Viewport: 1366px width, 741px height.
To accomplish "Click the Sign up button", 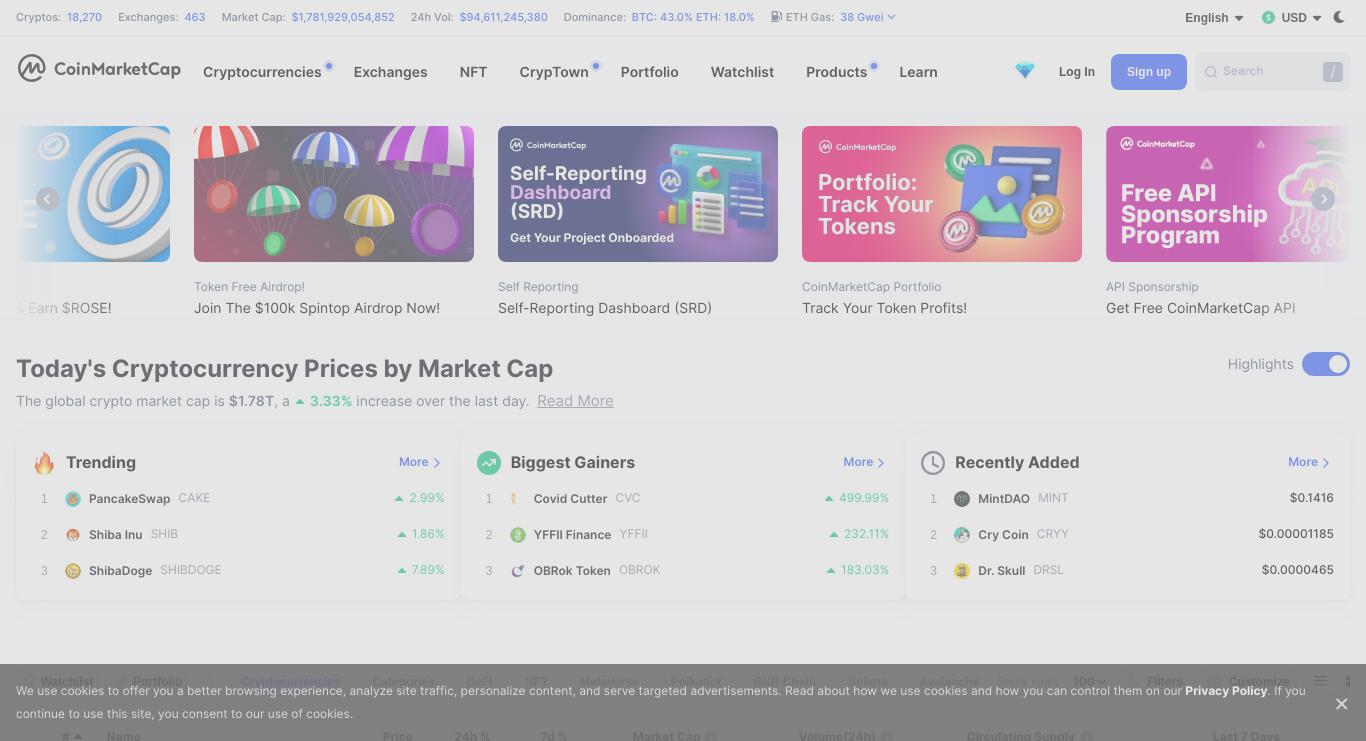I will (1148, 72).
